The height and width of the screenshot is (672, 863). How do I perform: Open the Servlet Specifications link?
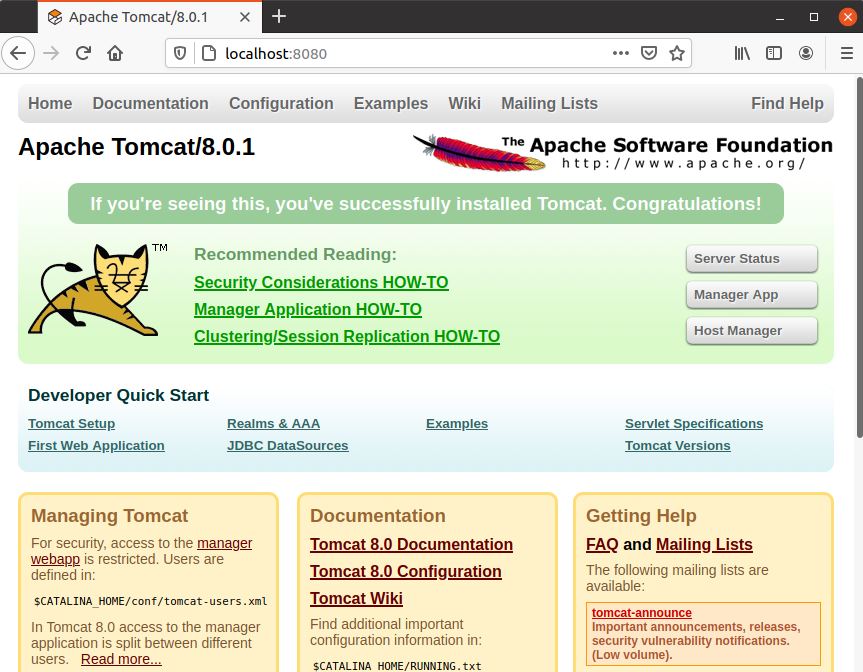[694, 424]
